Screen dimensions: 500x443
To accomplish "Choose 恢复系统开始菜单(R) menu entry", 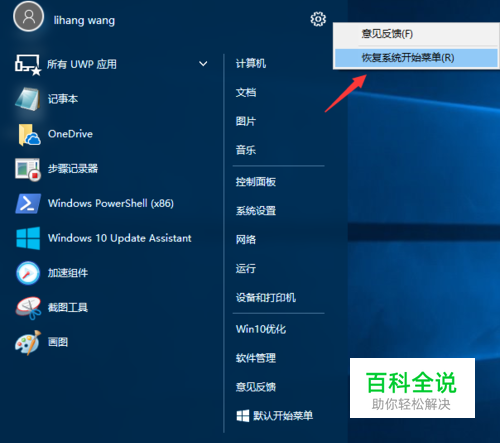I will click(x=416, y=58).
